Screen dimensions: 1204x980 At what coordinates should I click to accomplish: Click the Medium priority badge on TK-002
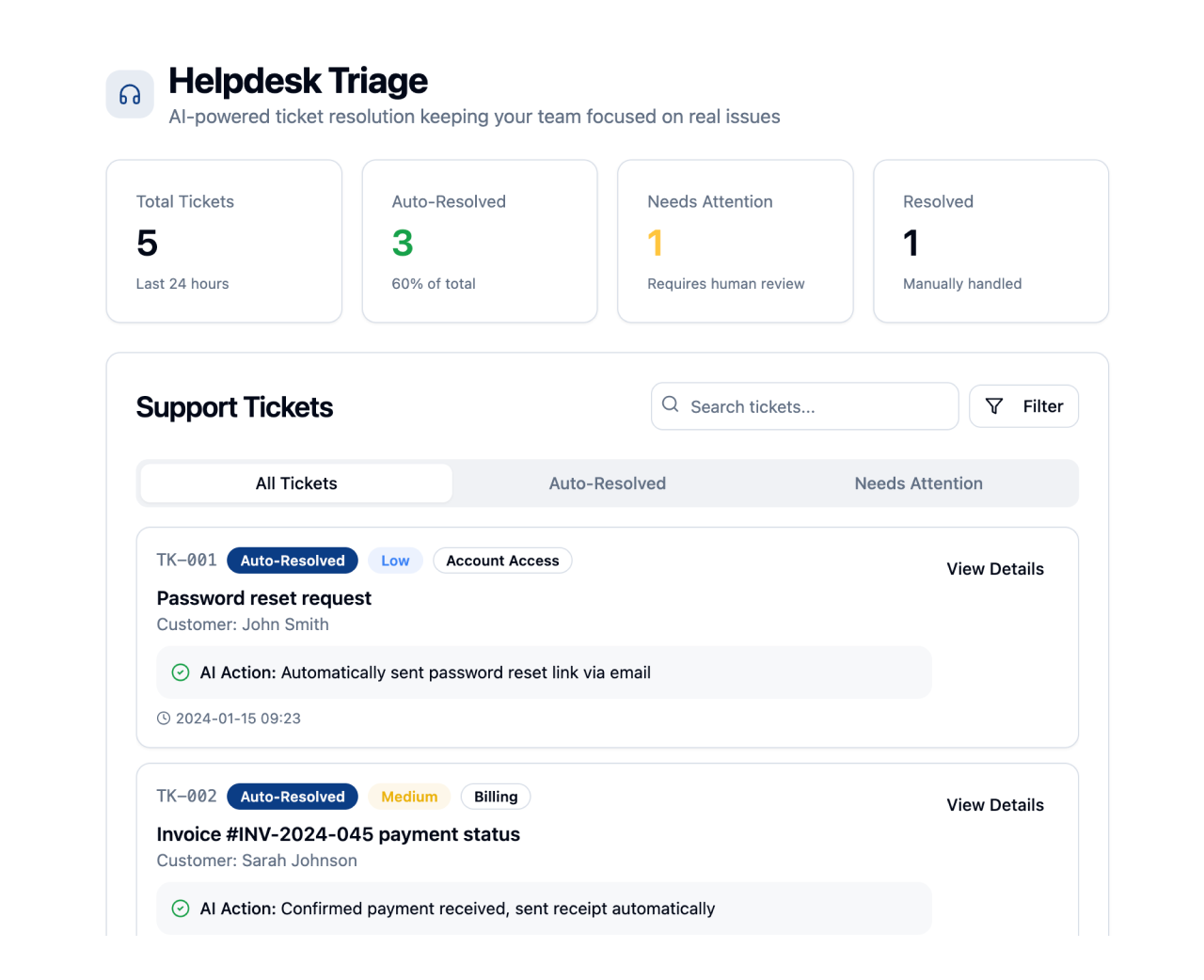point(409,796)
